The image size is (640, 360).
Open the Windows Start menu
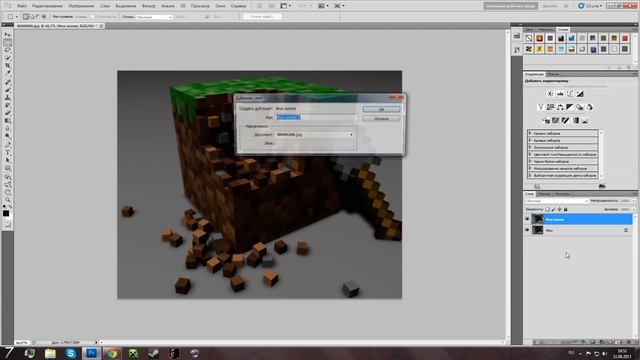pyautogui.click(x=9, y=353)
